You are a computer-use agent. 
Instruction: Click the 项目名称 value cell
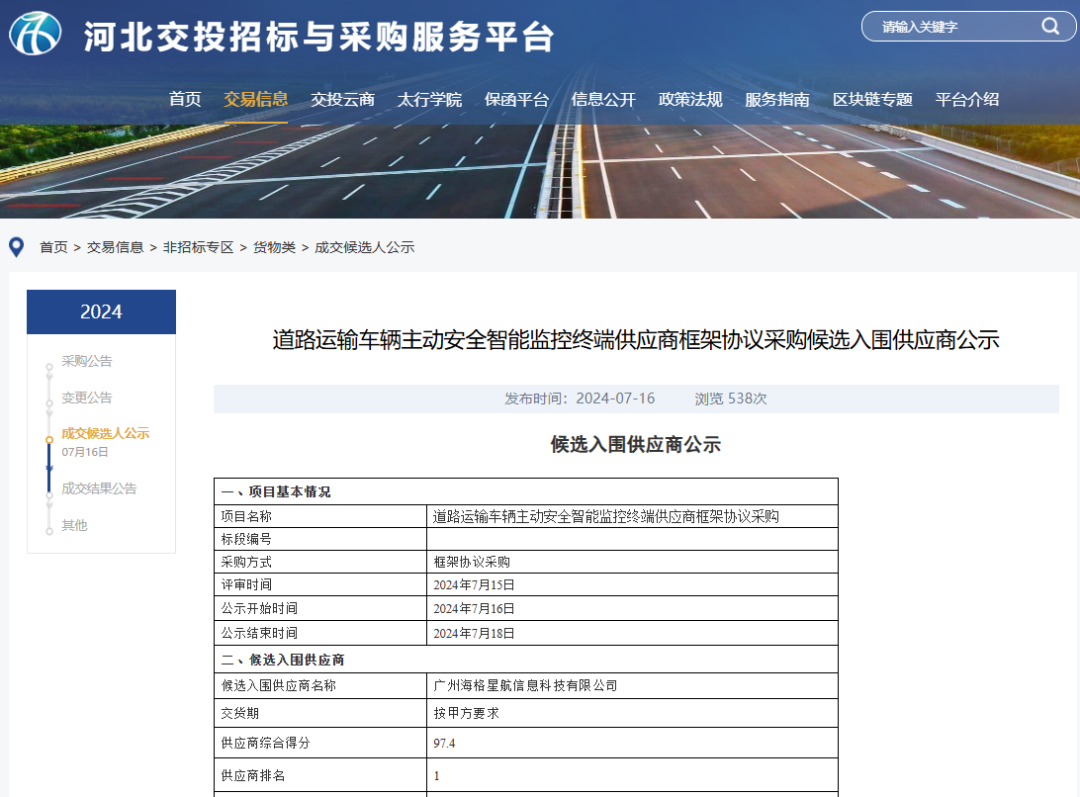pyautogui.click(x=632, y=517)
